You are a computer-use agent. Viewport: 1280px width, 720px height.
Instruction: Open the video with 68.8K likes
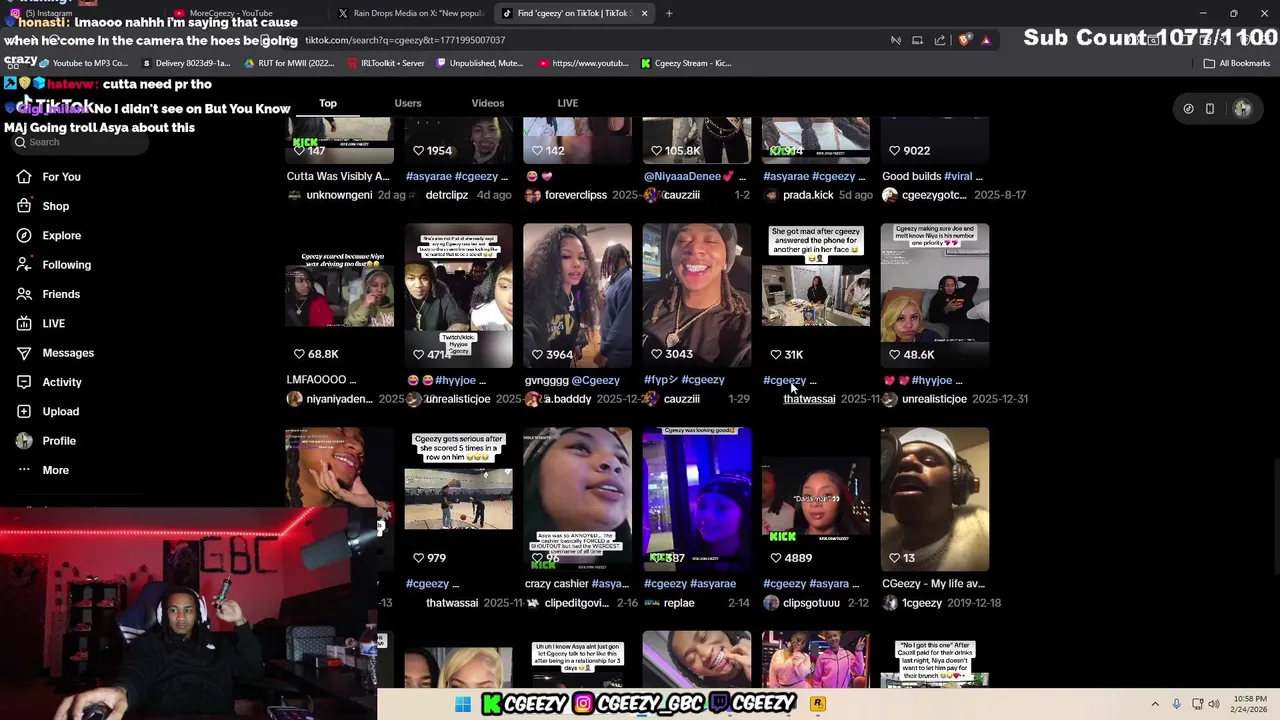[339, 295]
